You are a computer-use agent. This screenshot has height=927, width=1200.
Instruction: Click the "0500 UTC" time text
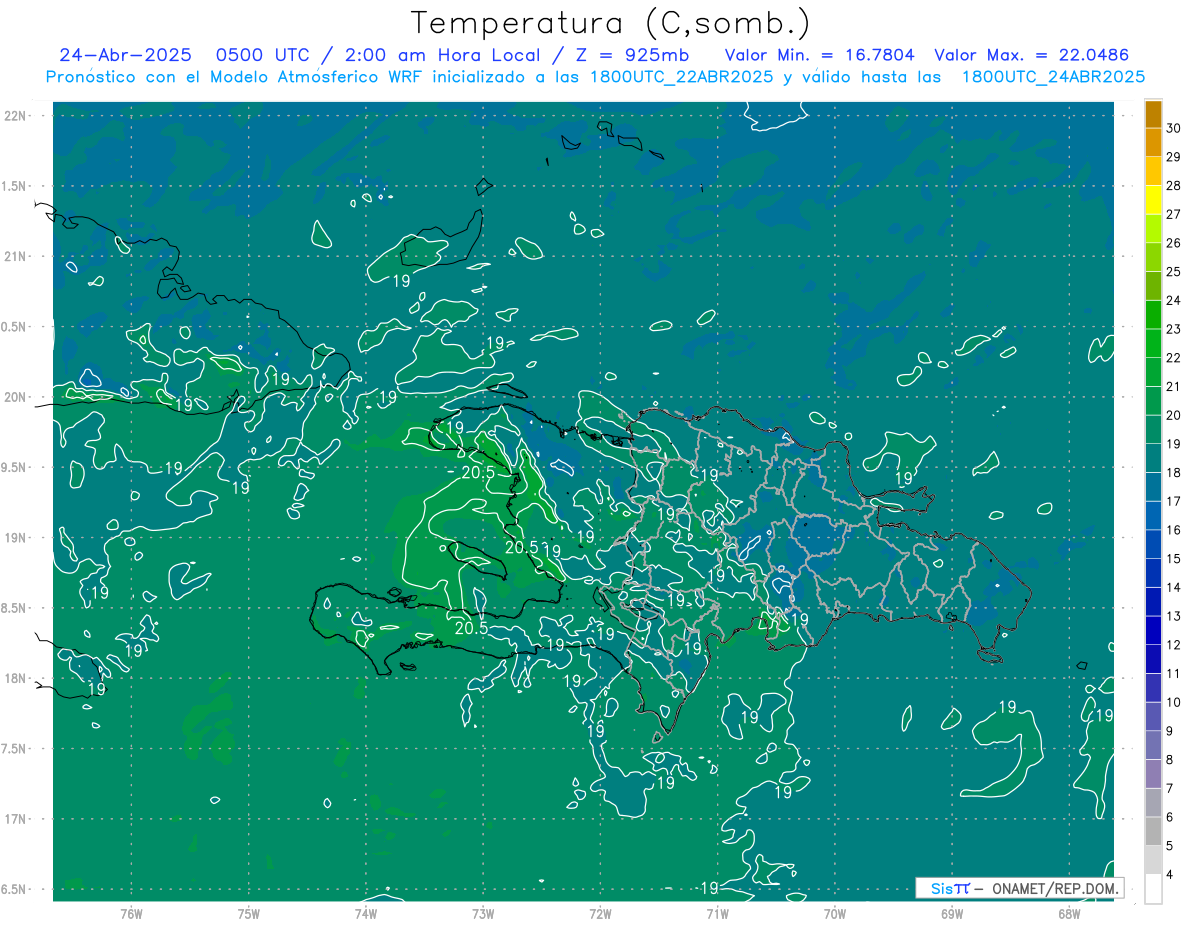(264, 55)
